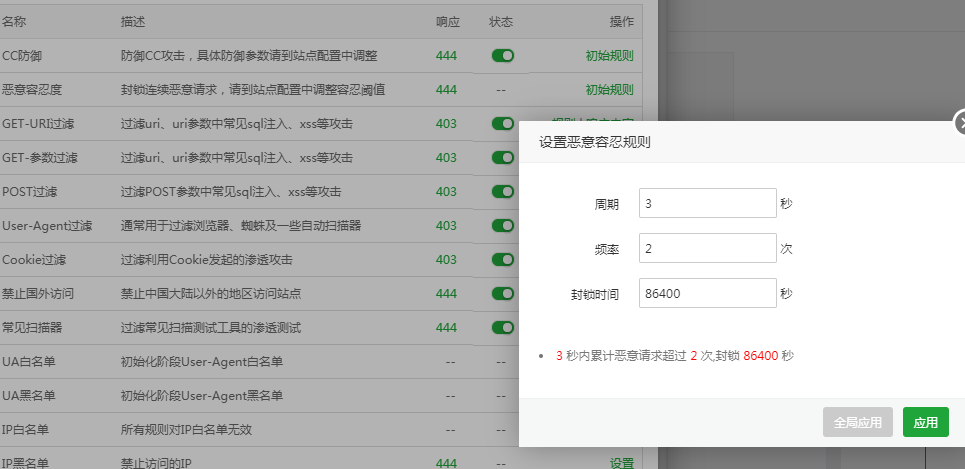Click the 设置恶意容忍规则 dialog title
The height and width of the screenshot is (469, 965).
(595, 143)
